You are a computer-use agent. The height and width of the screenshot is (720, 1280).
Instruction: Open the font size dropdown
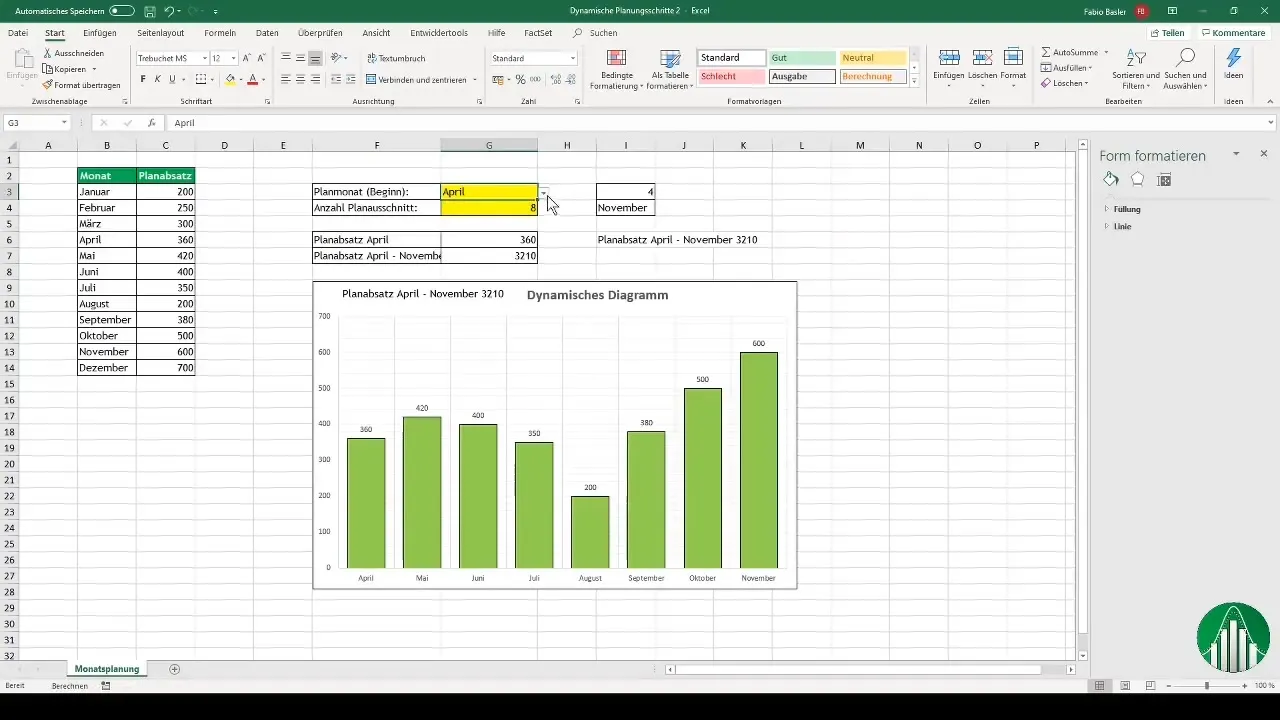point(234,58)
